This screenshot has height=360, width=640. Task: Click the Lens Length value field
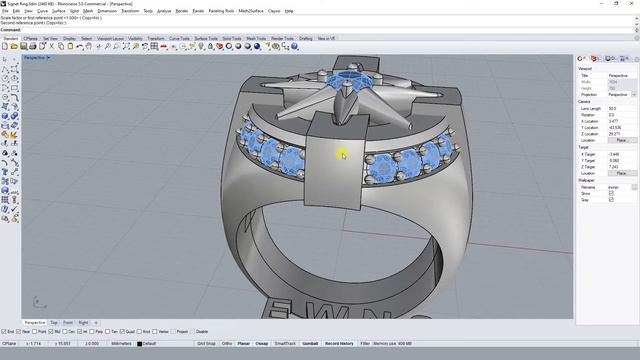point(622,109)
